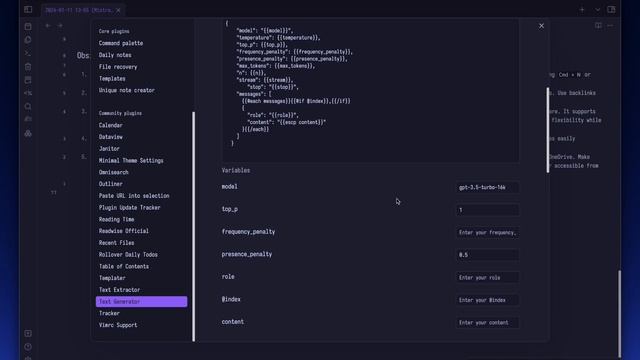Close the settings dialog

541,26
